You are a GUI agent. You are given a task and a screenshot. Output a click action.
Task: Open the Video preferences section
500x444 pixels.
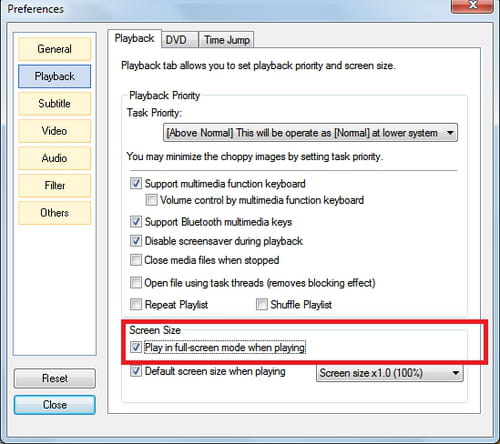(x=54, y=131)
